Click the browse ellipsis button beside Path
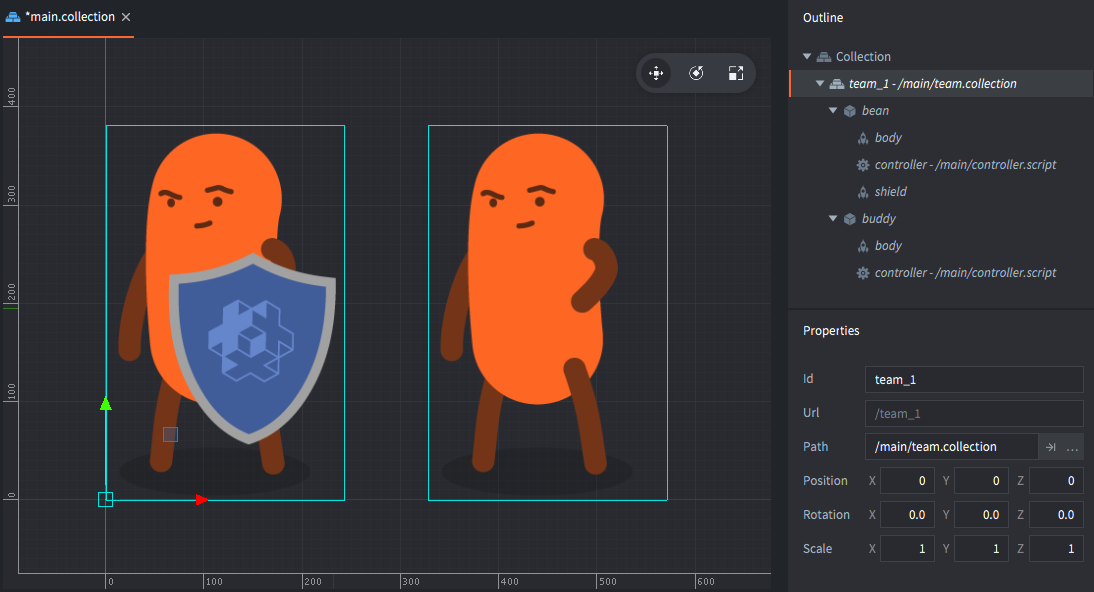Screen dimensions: 1094x592 (x=1072, y=447)
